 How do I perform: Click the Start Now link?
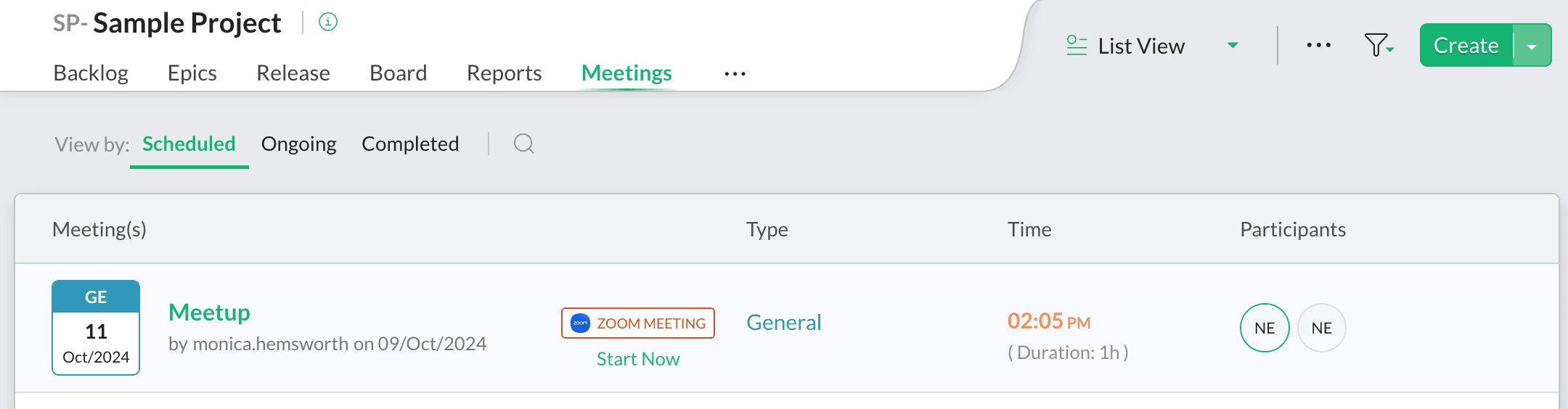coord(638,359)
